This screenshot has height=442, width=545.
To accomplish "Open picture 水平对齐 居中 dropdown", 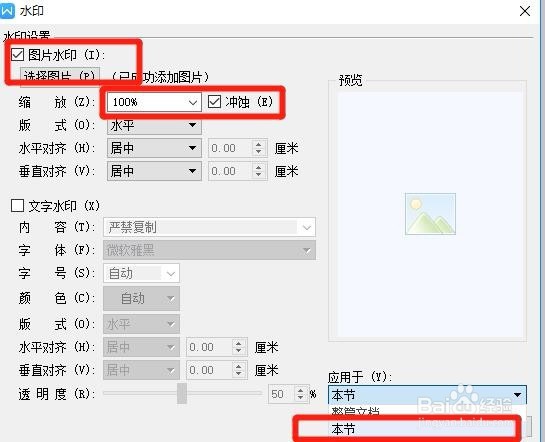I will pos(154,148).
